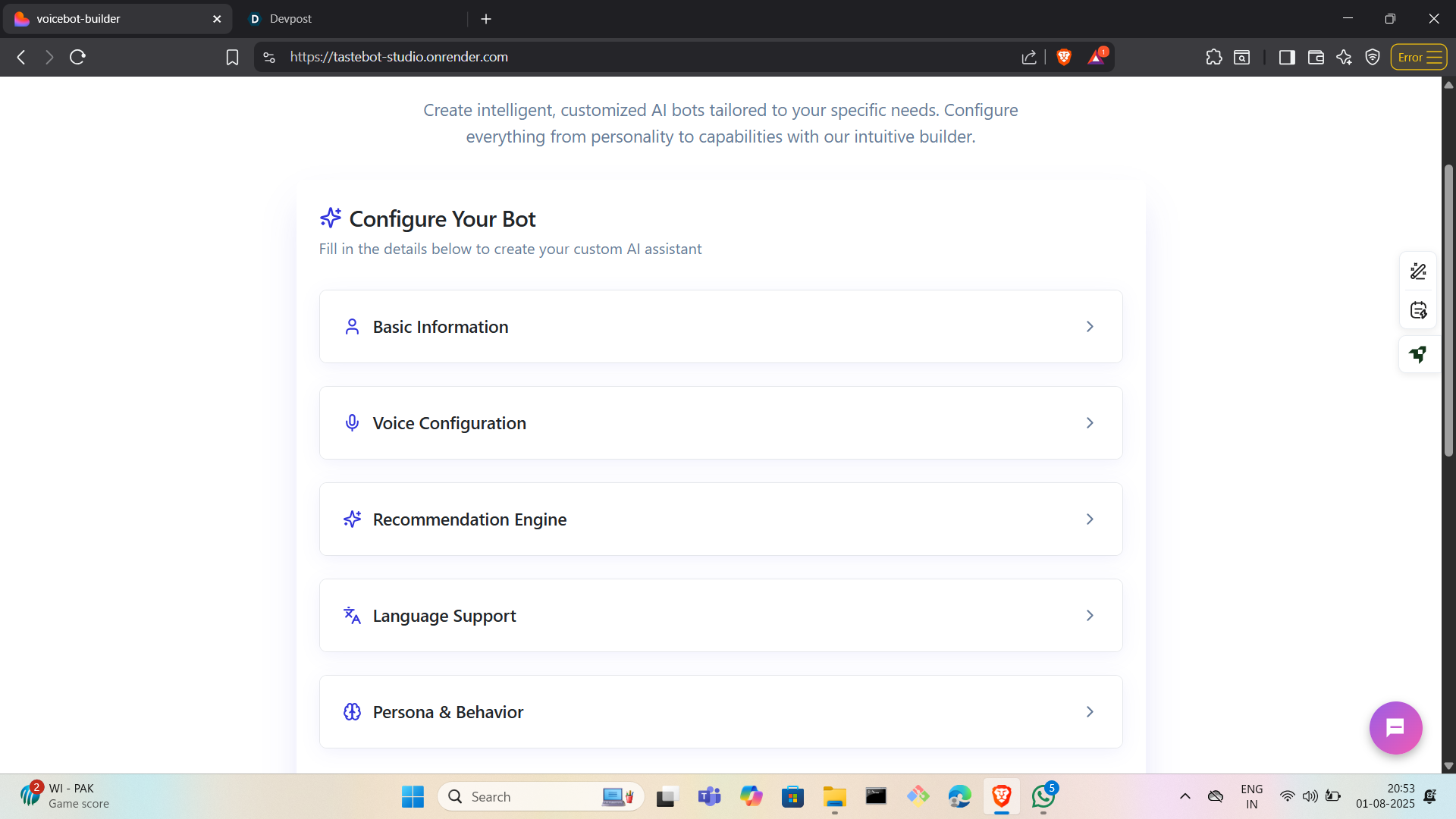1456x819 pixels.
Task: Toggle the browser sidebar panel icon
Action: (1287, 57)
